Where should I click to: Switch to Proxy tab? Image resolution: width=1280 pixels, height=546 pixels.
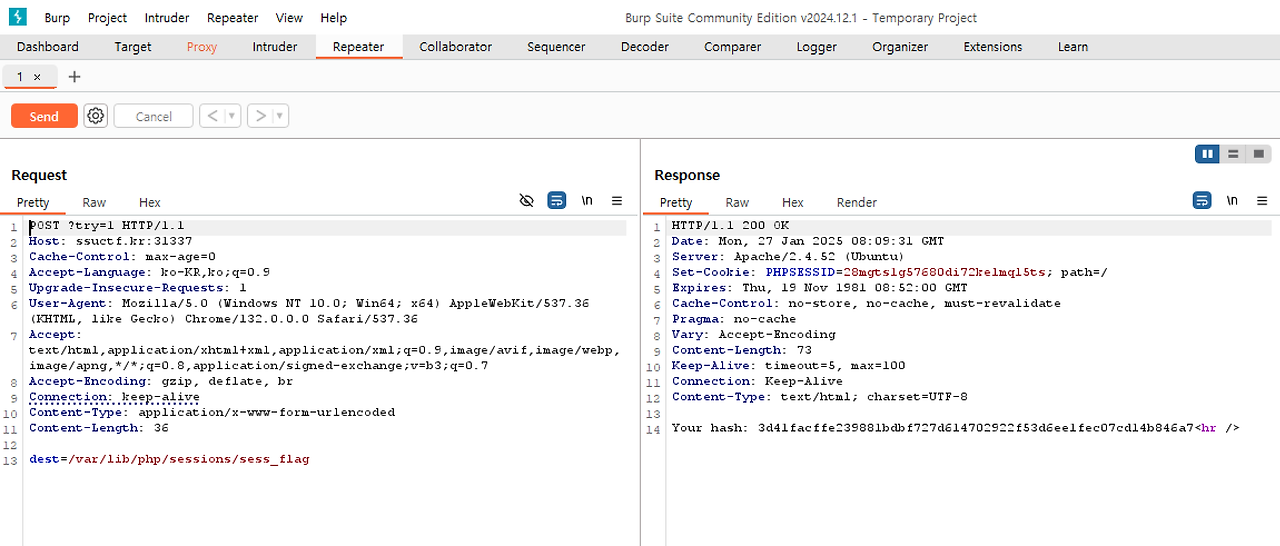pyautogui.click(x=202, y=47)
